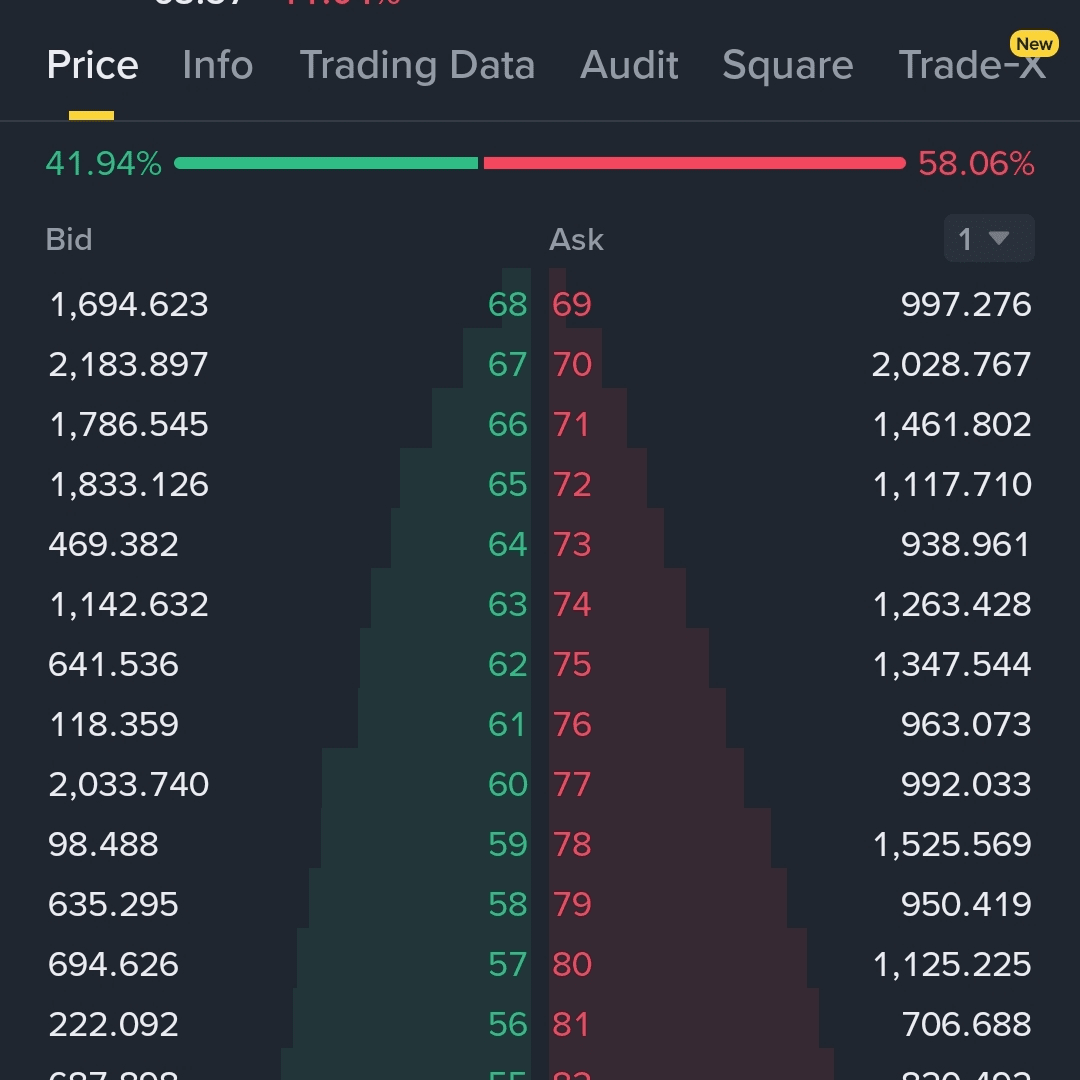Screen dimensions: 1080x1080
Task: Click bid quantity 2,183.897
Action: tap(129, 364)
